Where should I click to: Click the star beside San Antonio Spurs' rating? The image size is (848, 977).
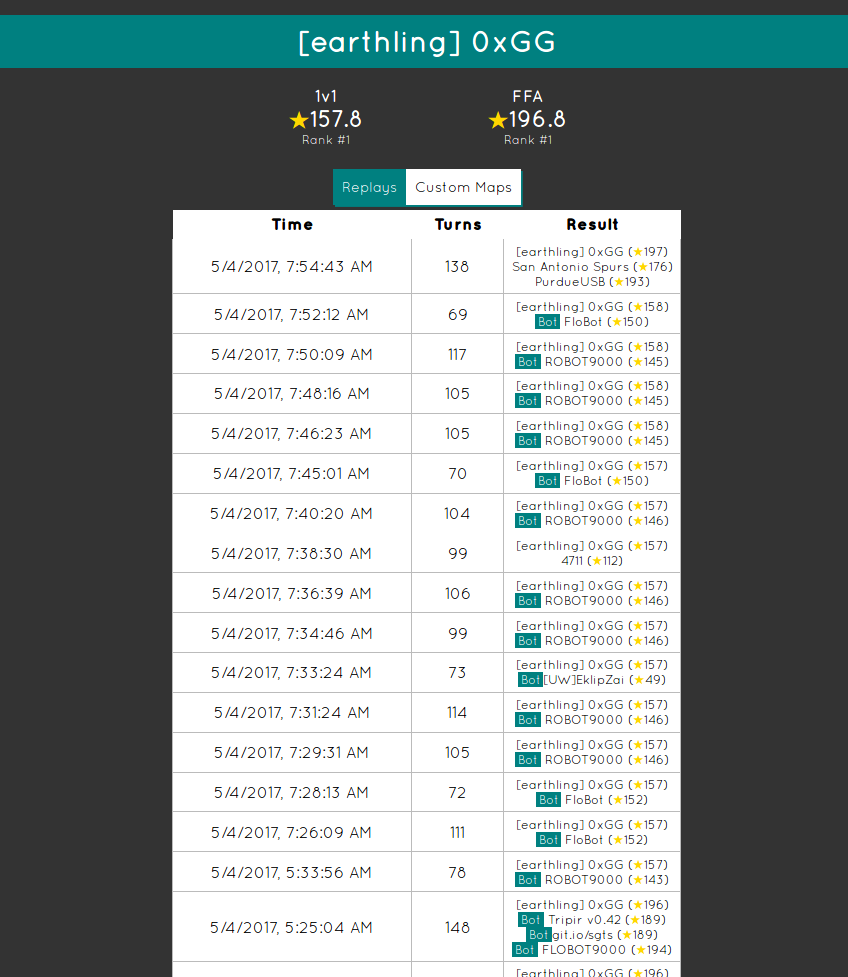click(642, 267)
